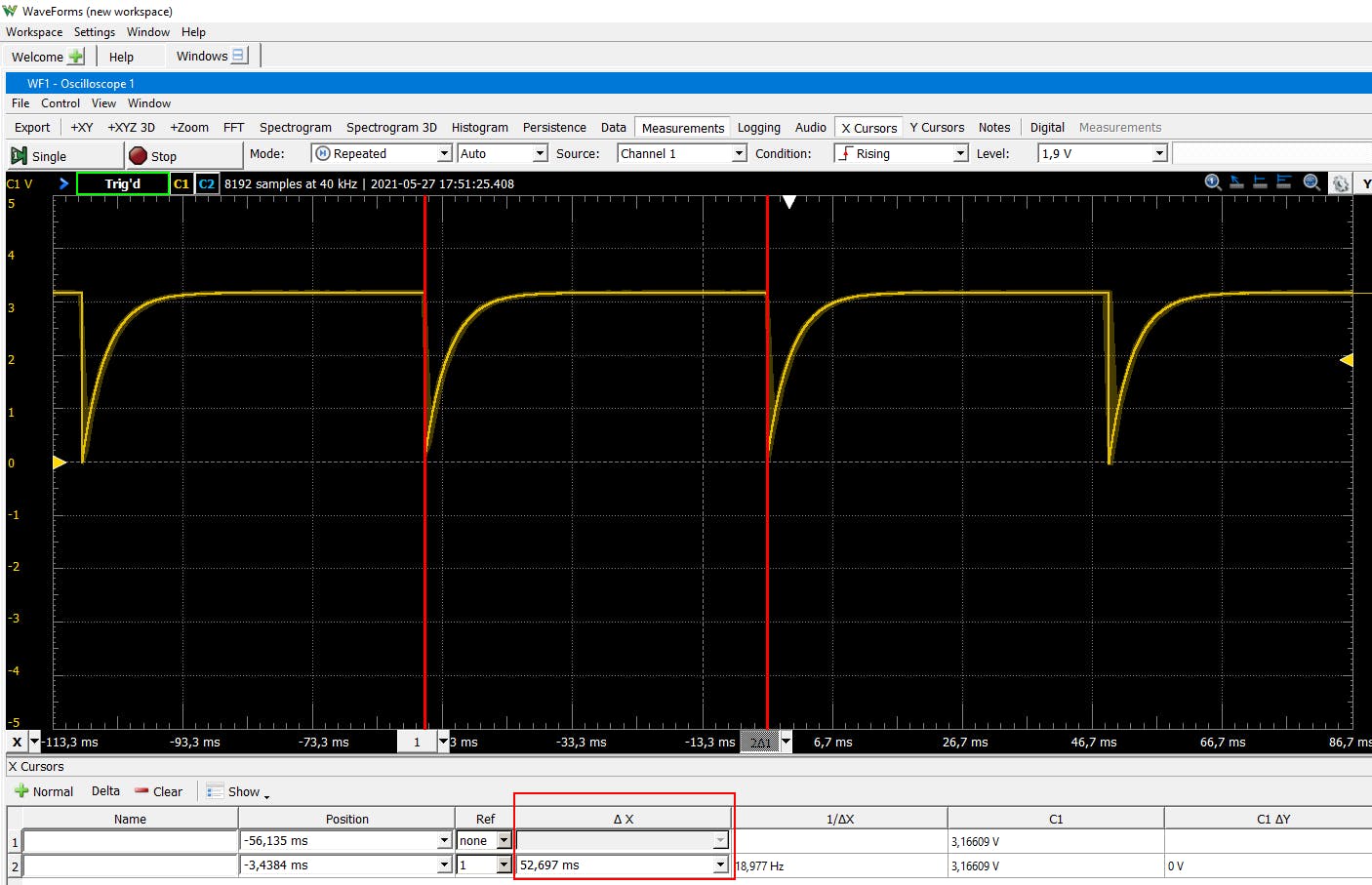Screen dimensions: 1372x885
Task: Click the trigger level yellow arrow marker
Action: coord(1346,360)
